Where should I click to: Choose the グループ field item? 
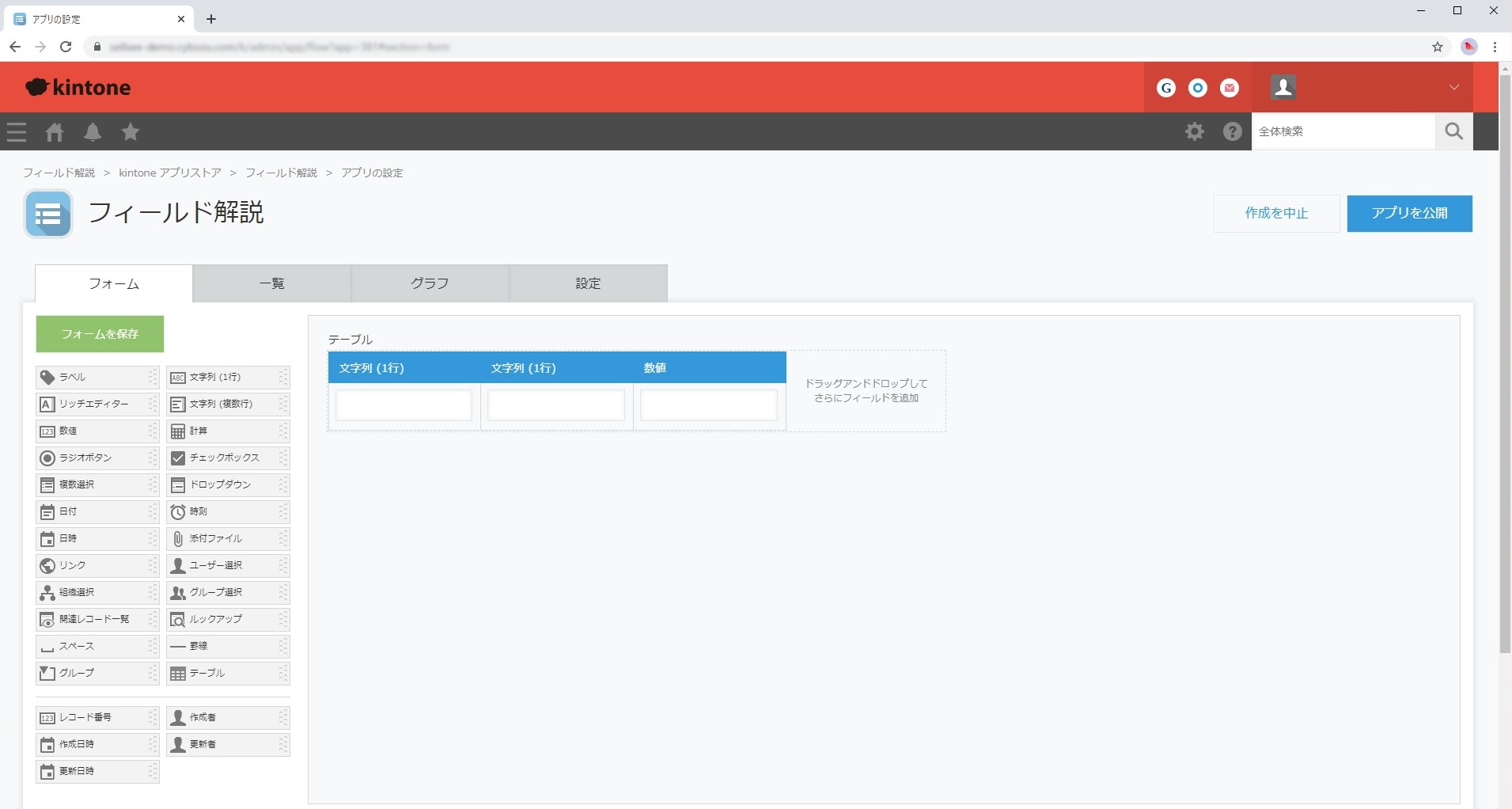point(97,674)
